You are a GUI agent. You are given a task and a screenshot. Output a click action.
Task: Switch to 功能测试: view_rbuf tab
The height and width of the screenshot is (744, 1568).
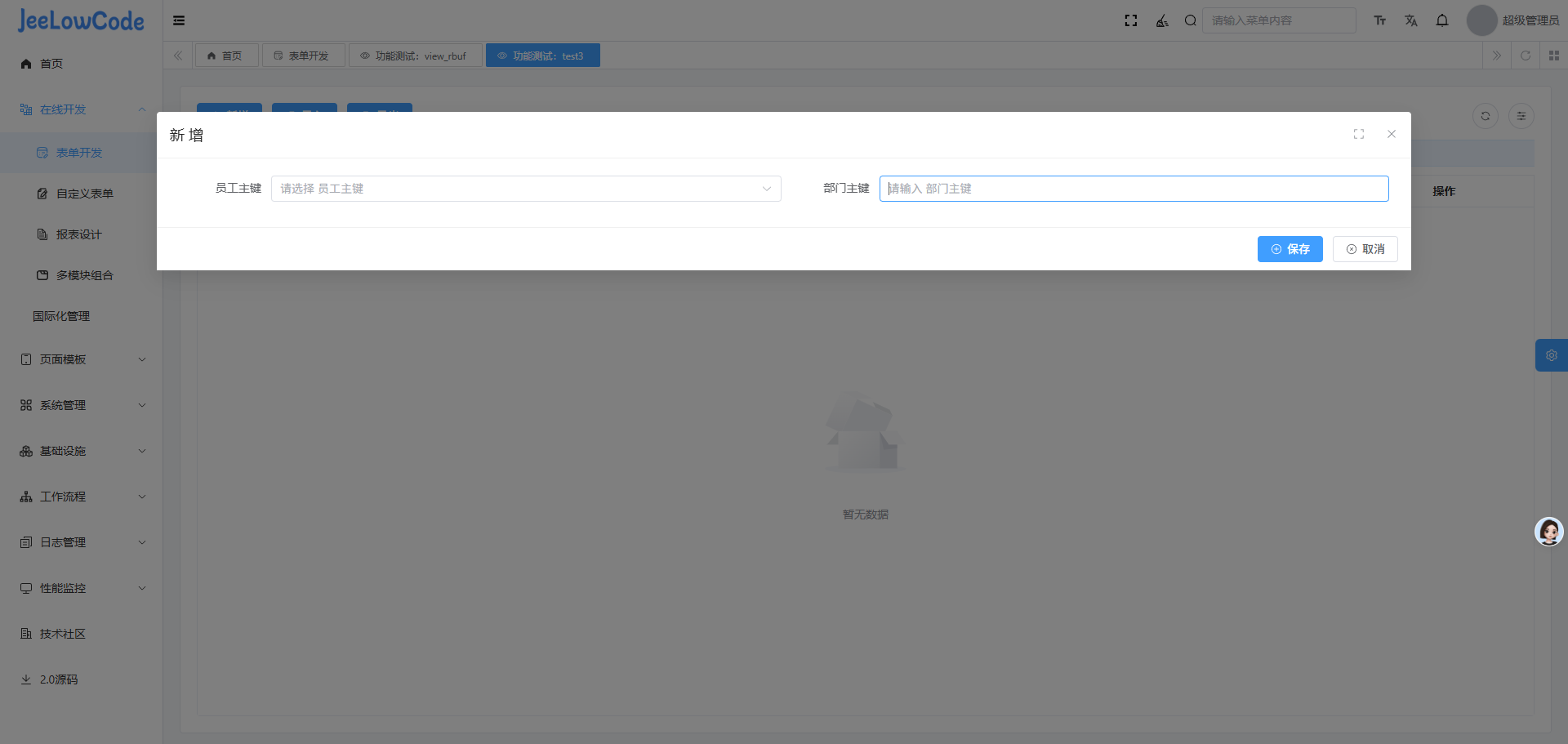coord(414,56)
